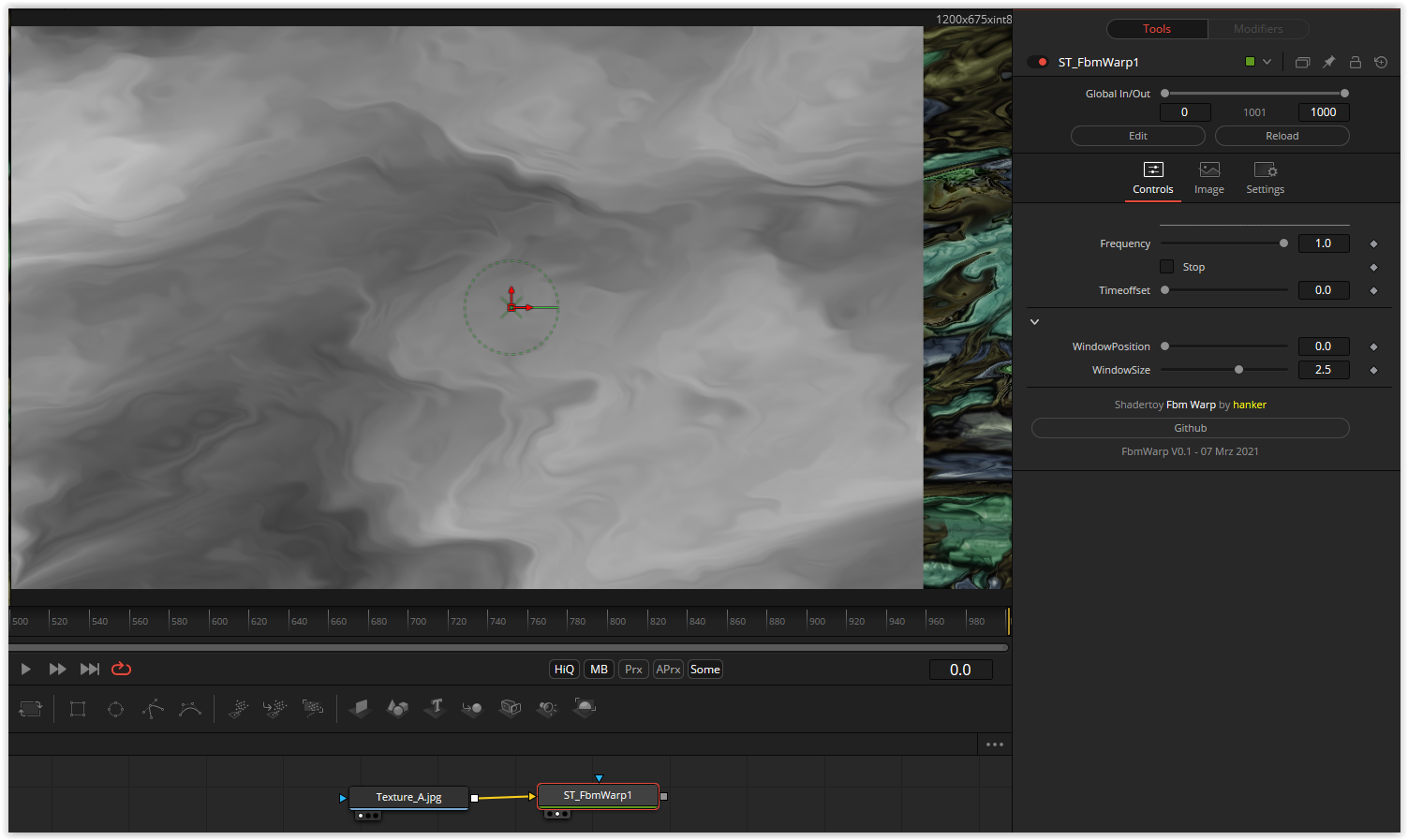Click the Frequency slider

1224,243
